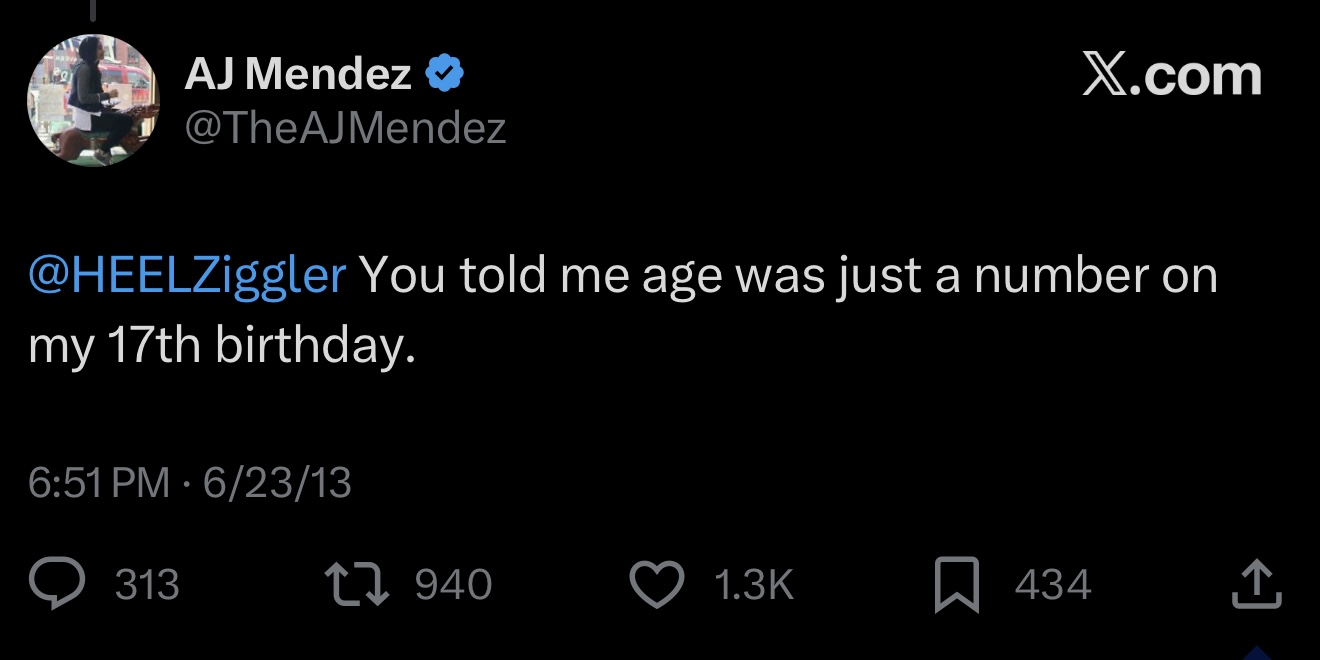
Task: Follow the @HEELZiggler mention link
Action: pos(188,275)
